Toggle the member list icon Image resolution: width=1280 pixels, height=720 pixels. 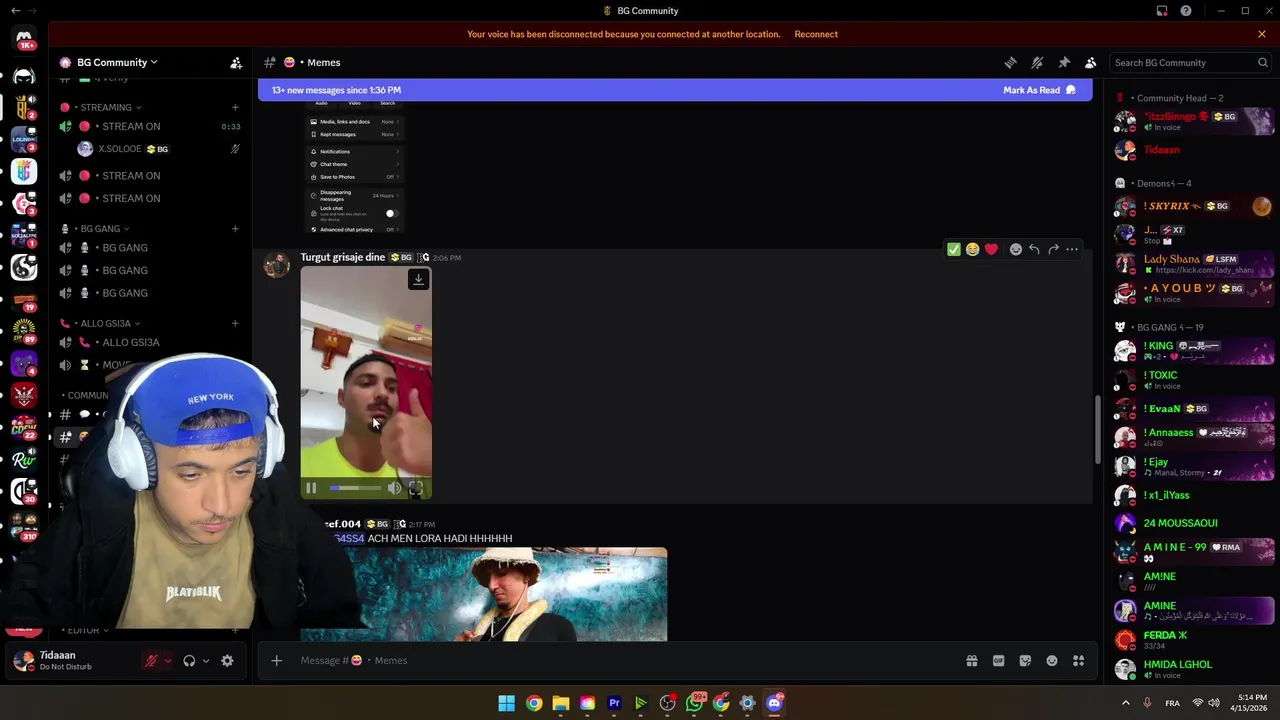click(1091, 62)
